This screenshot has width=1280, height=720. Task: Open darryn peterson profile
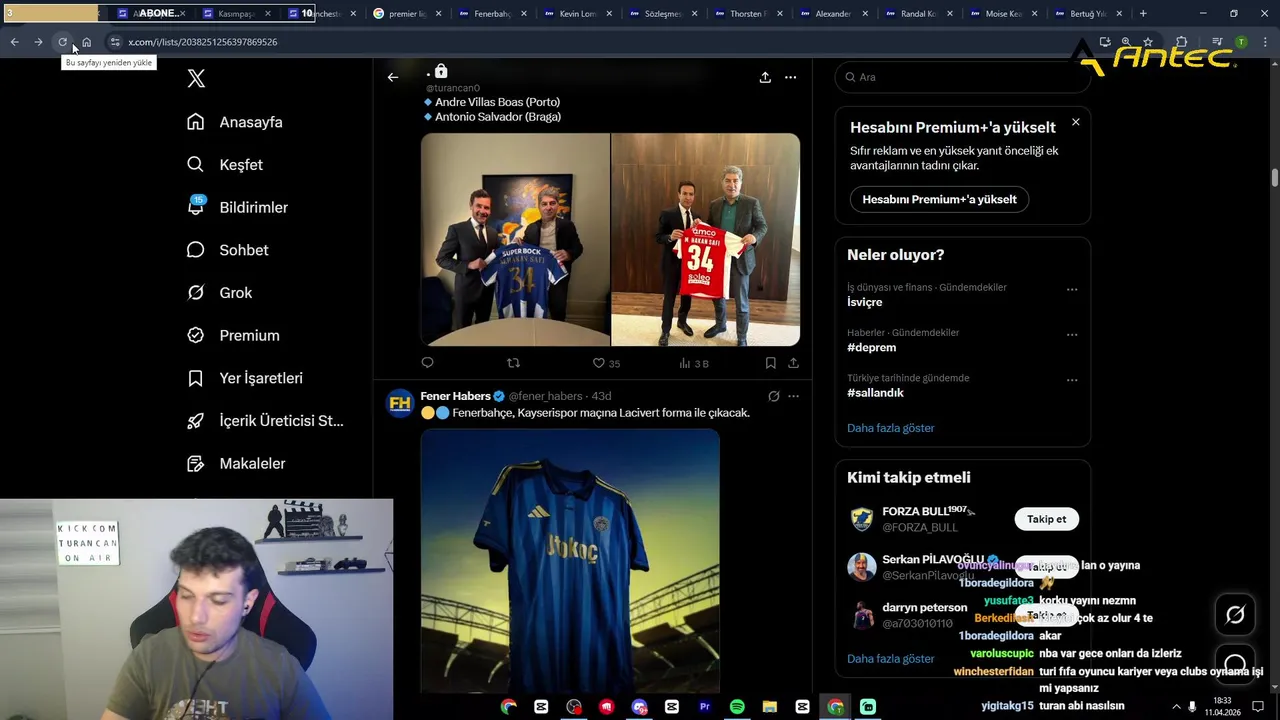pos(924,607)
